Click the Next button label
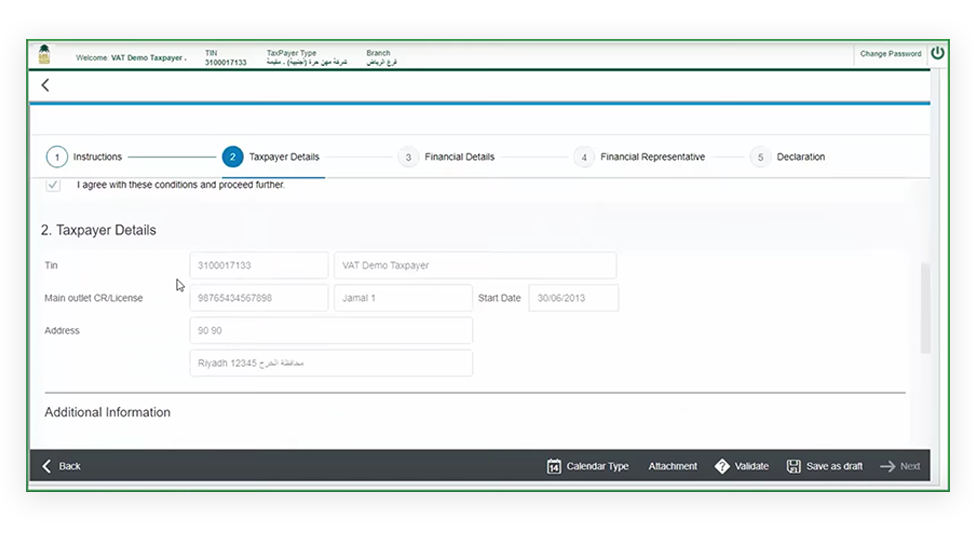This screenshot has height=535, width=974. click(910, 466)
